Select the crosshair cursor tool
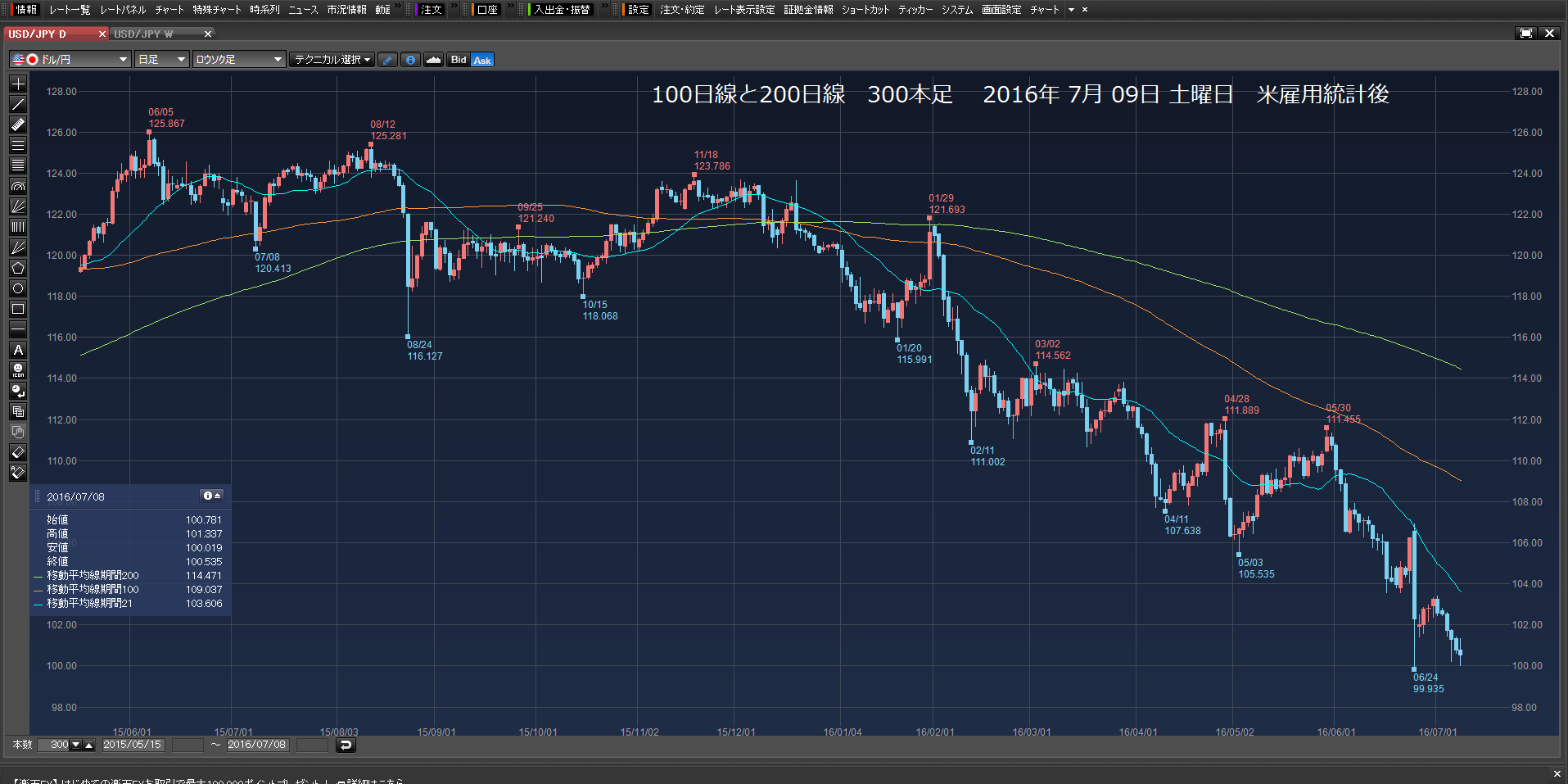 (18, 84)
